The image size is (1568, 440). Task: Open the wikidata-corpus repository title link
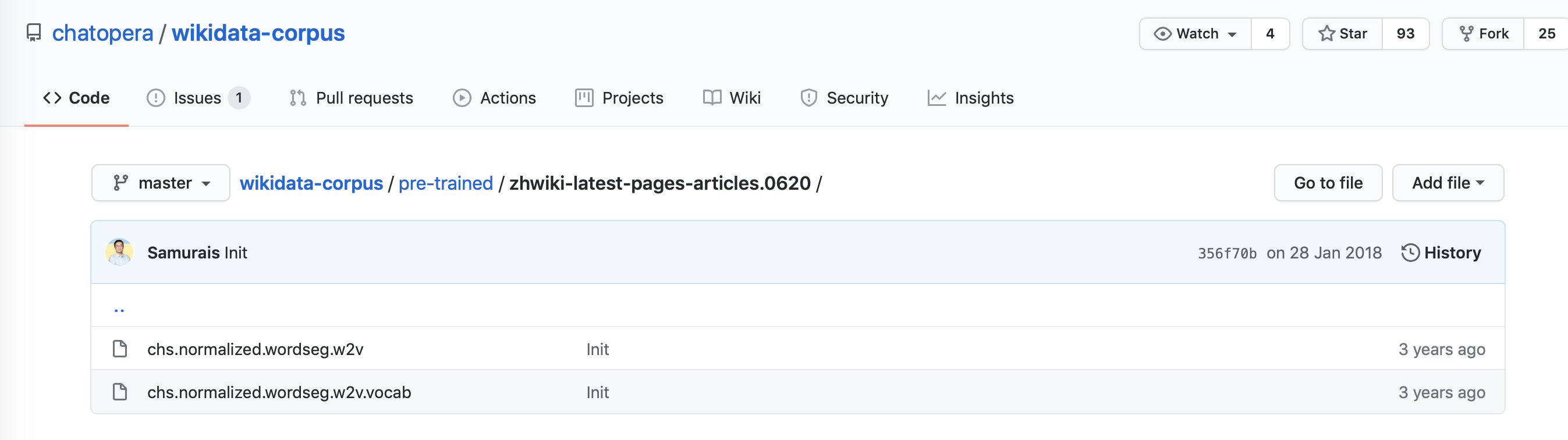[x=258, y=33]
